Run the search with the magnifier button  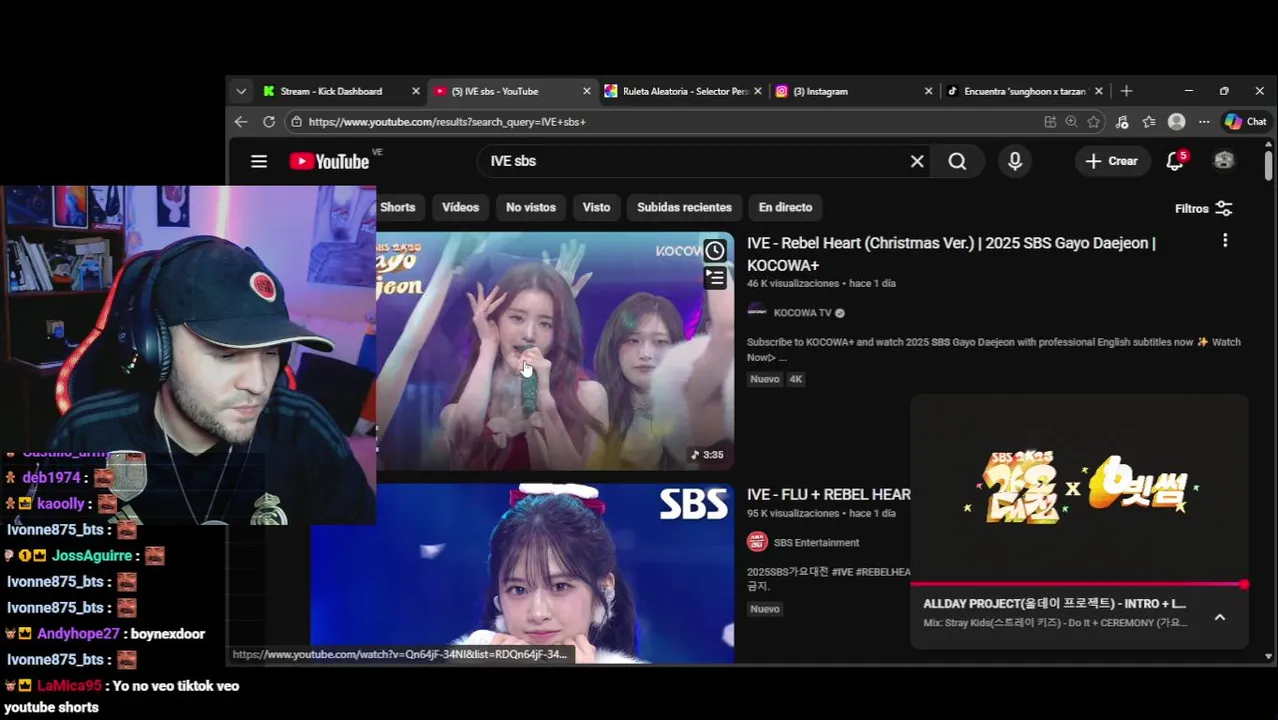click(x=957, y=161)
